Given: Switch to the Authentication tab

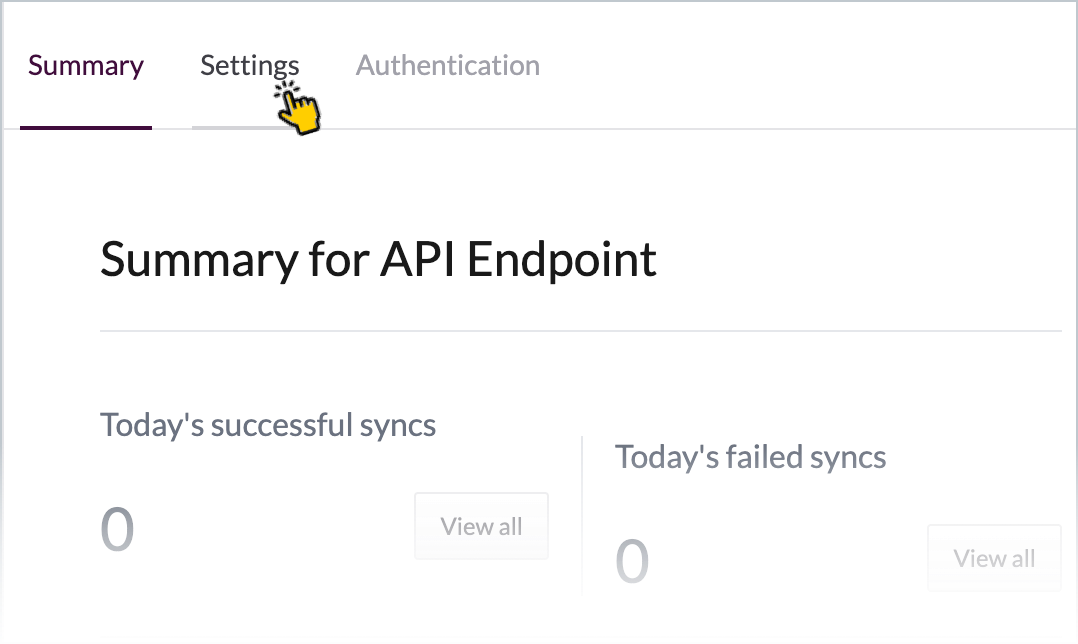Looking at the screenshot, I should (x=448, y=65).
